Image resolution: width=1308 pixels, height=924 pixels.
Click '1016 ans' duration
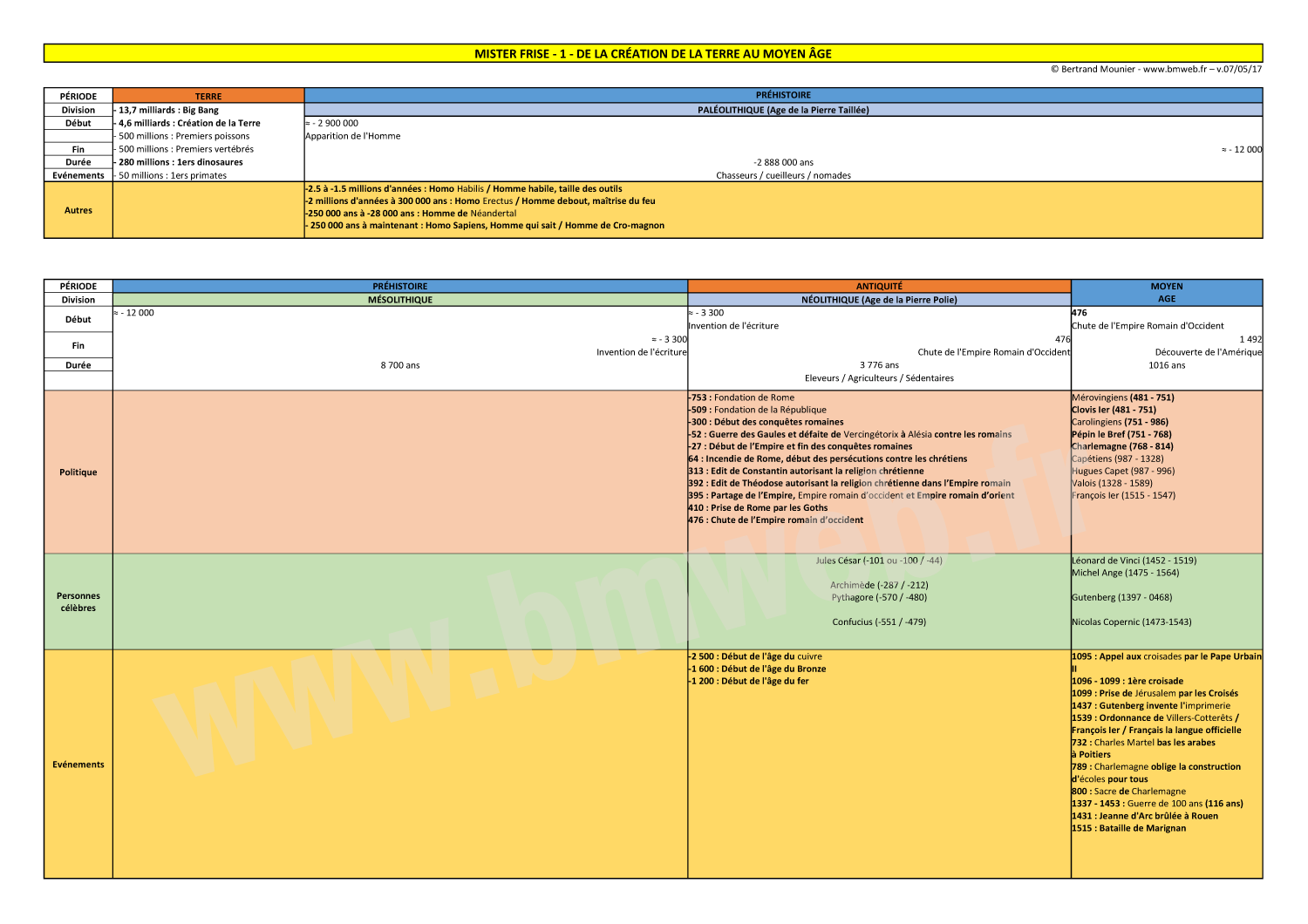(1167, 365)
